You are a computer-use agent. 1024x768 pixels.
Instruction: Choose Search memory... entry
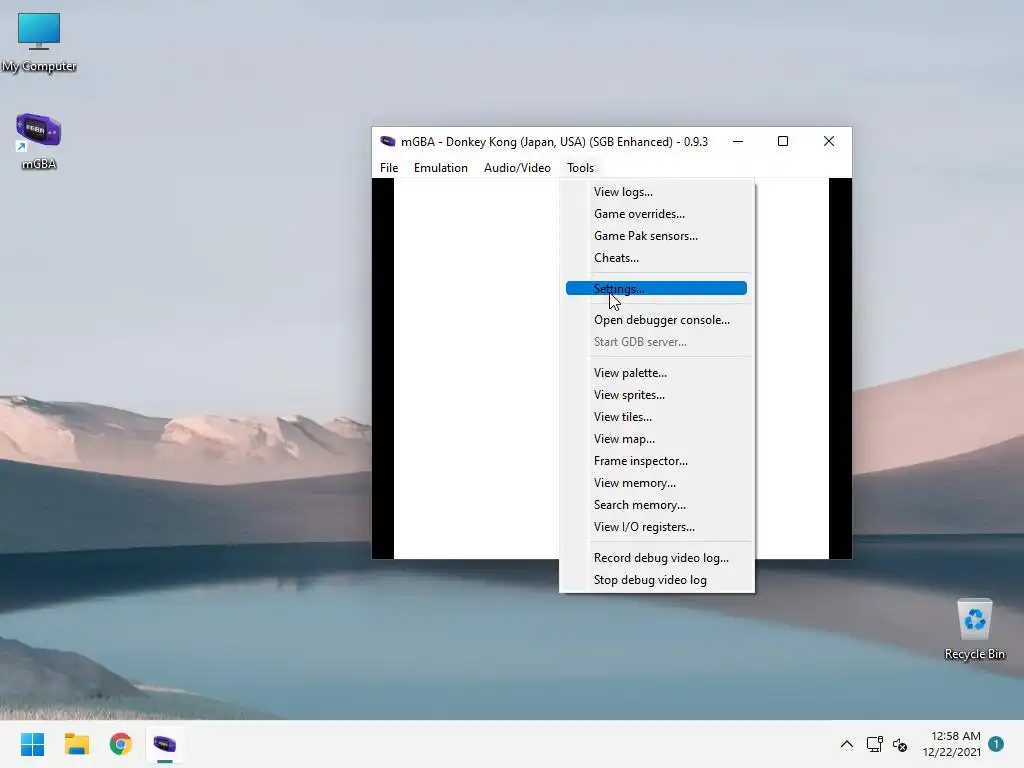(x=656, y=505)
